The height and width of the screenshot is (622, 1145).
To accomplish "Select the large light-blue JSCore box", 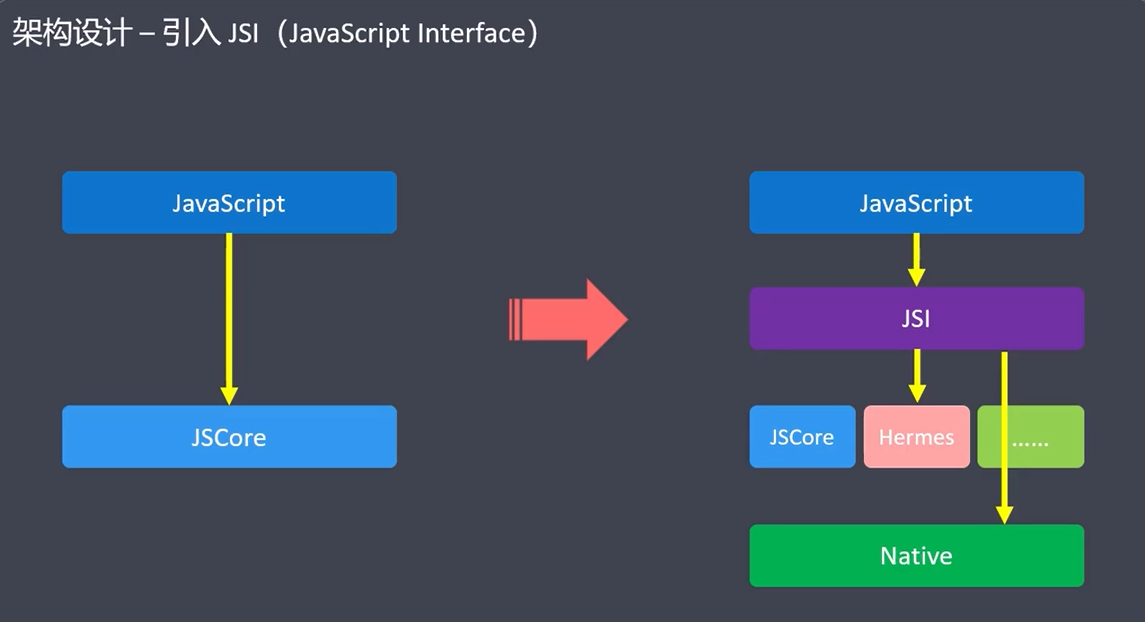I will 229,437.
